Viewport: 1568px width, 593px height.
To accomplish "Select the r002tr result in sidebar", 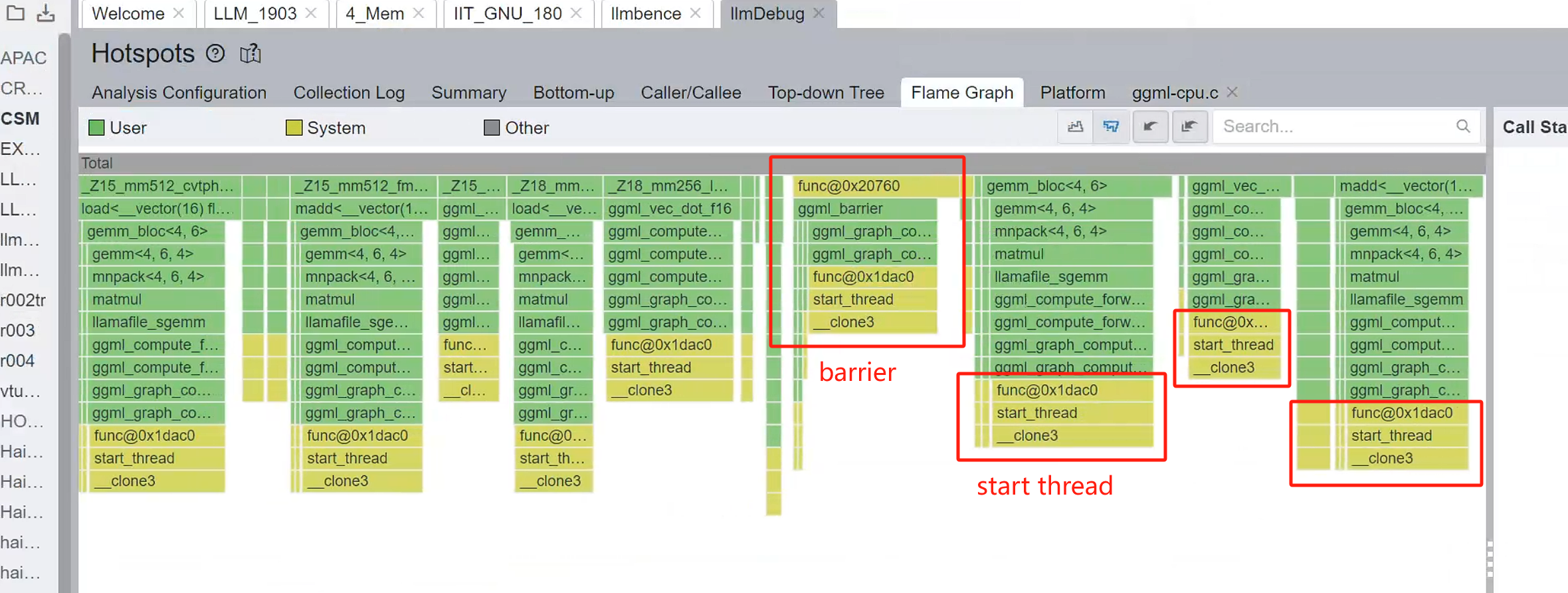I will [23, 300].
